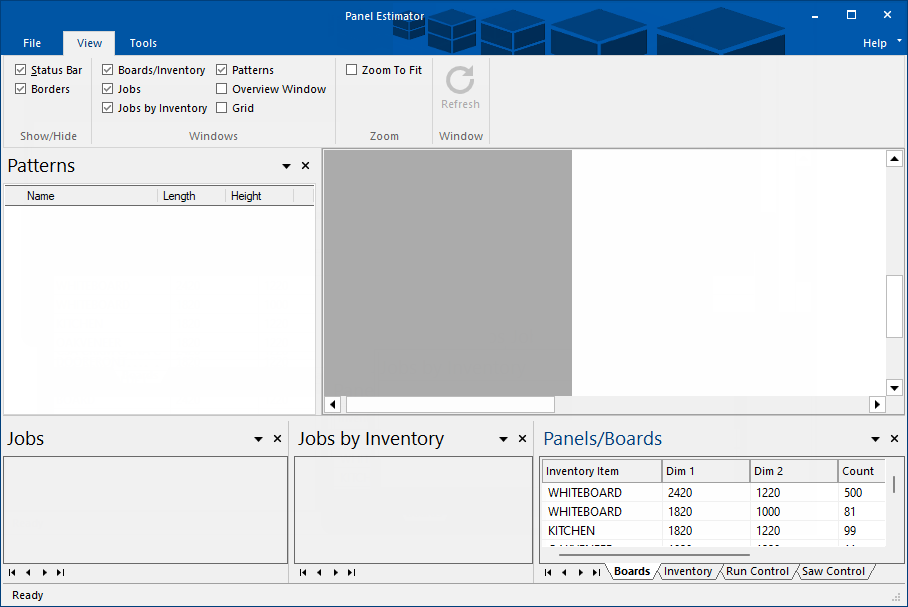Click Help in the menu bar
Screen dimensions: 908x607
click(872, 42)
